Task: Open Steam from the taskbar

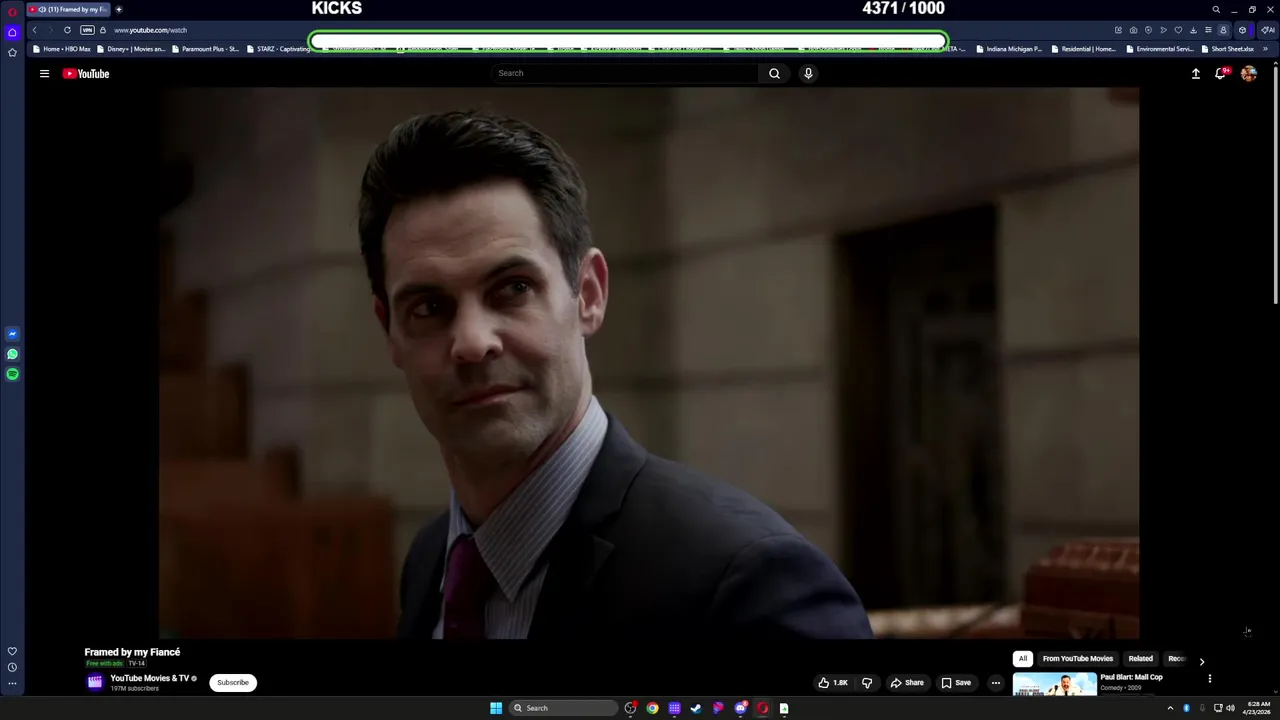Action: coord(696,708)
